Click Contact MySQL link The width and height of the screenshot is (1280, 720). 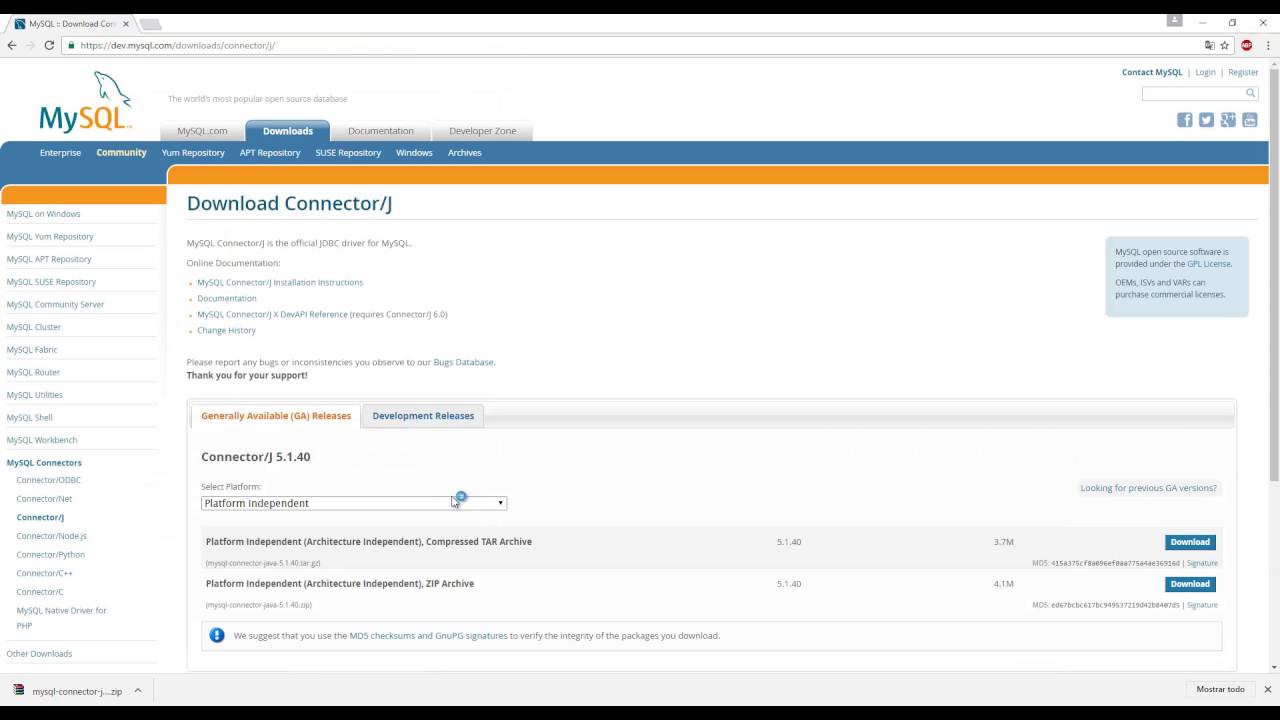pyautogui.click(x=1152, y=72)
